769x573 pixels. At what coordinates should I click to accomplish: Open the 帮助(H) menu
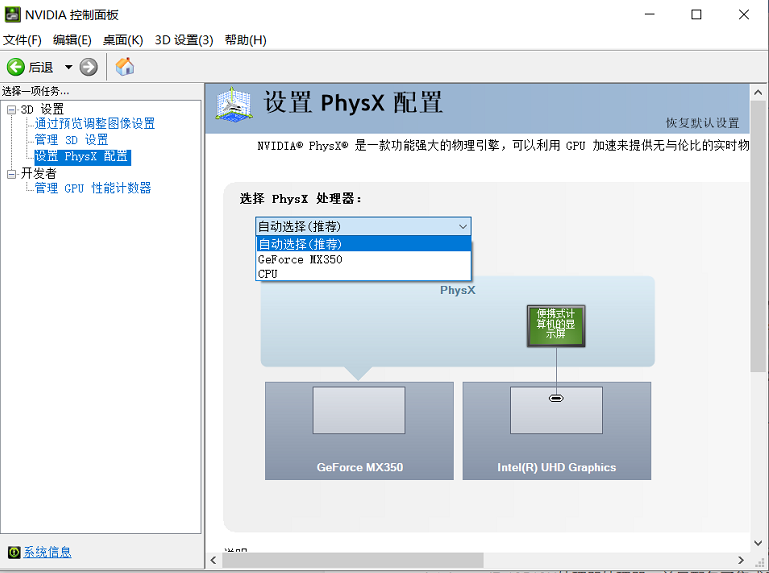pyautogui.click(x=245, y=40)
